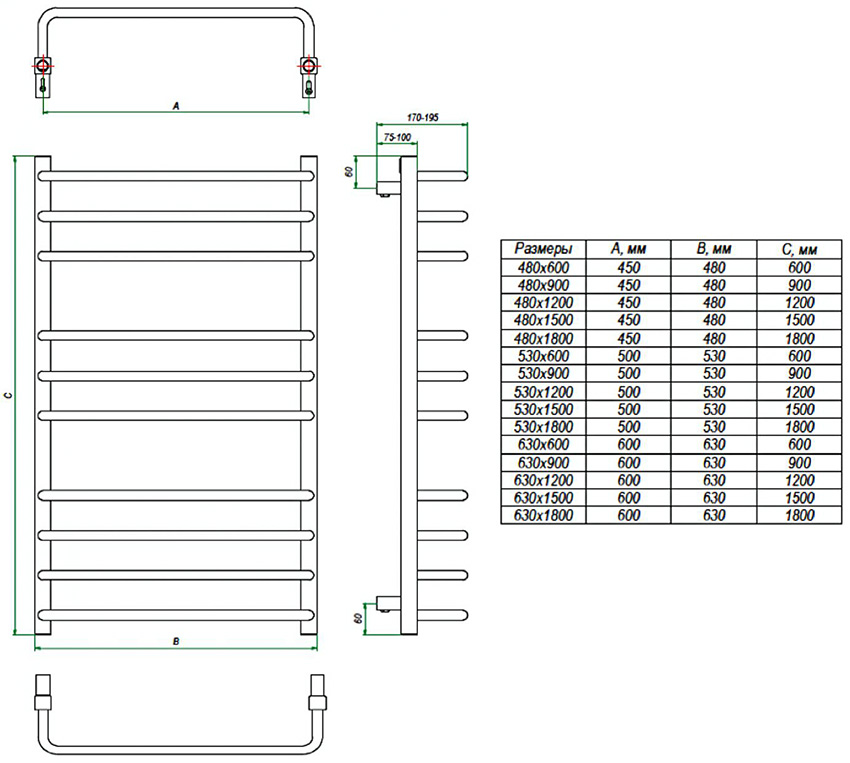
Task: Click B value '480' in 480x900 row
Action: tap(714, 285)
